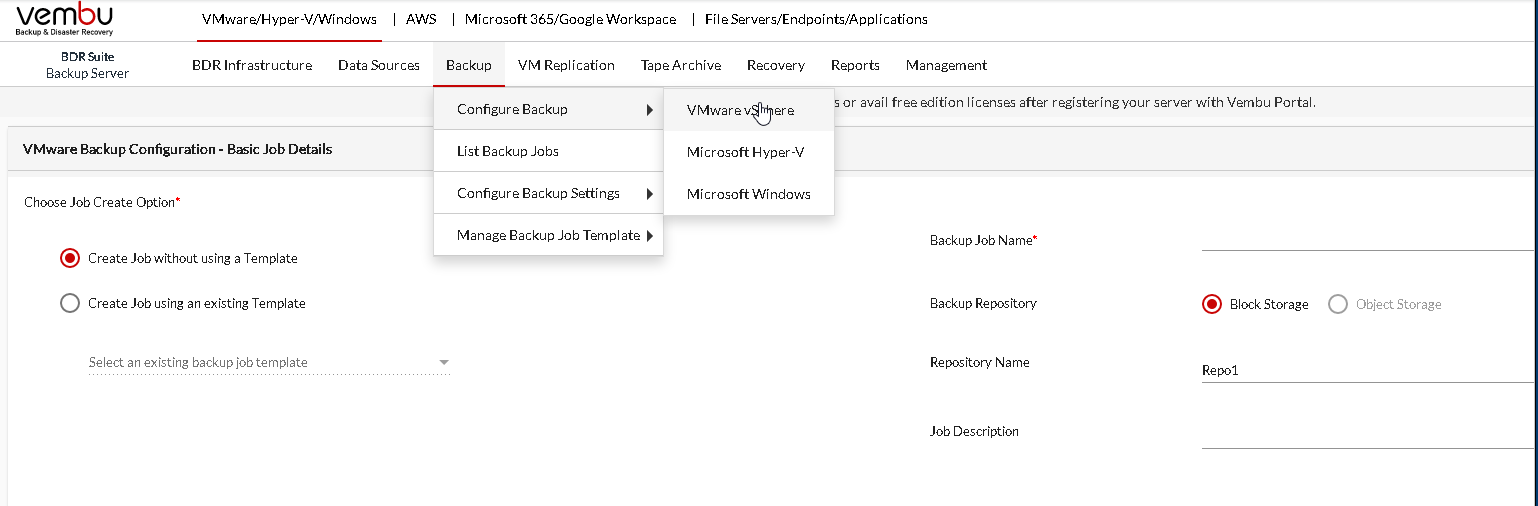Expand Manage Backup Job Template arrow

click(650, 236)
